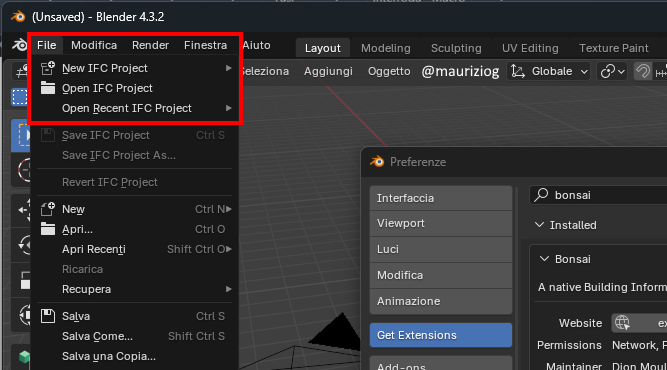Open the Aggiungi menu in viewport header
This screenshot has height=370, width=667.
[328, 71]
